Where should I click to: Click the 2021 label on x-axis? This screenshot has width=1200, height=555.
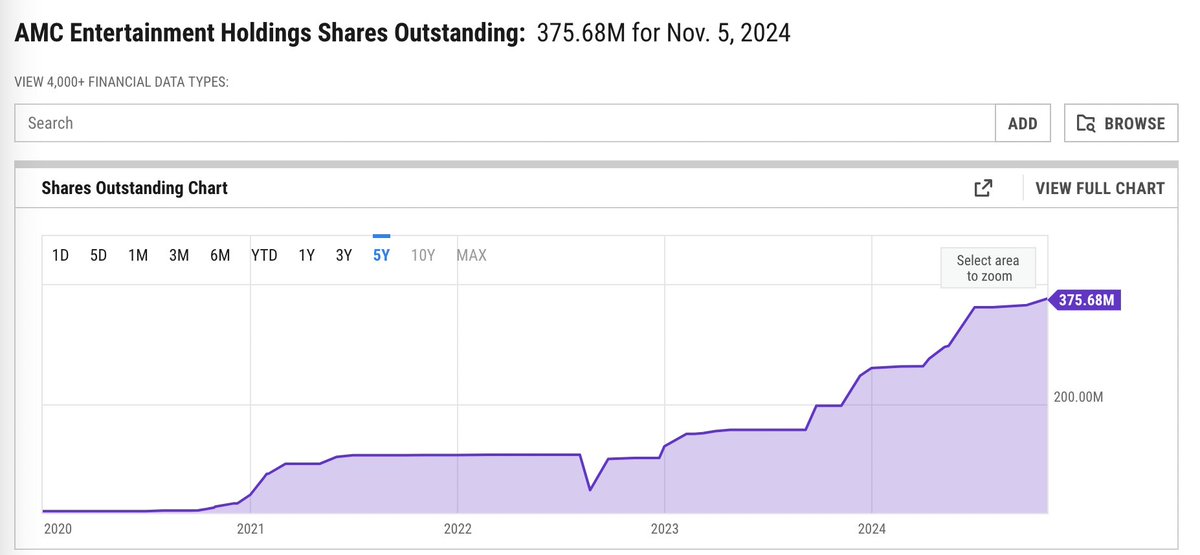point(250,528)
